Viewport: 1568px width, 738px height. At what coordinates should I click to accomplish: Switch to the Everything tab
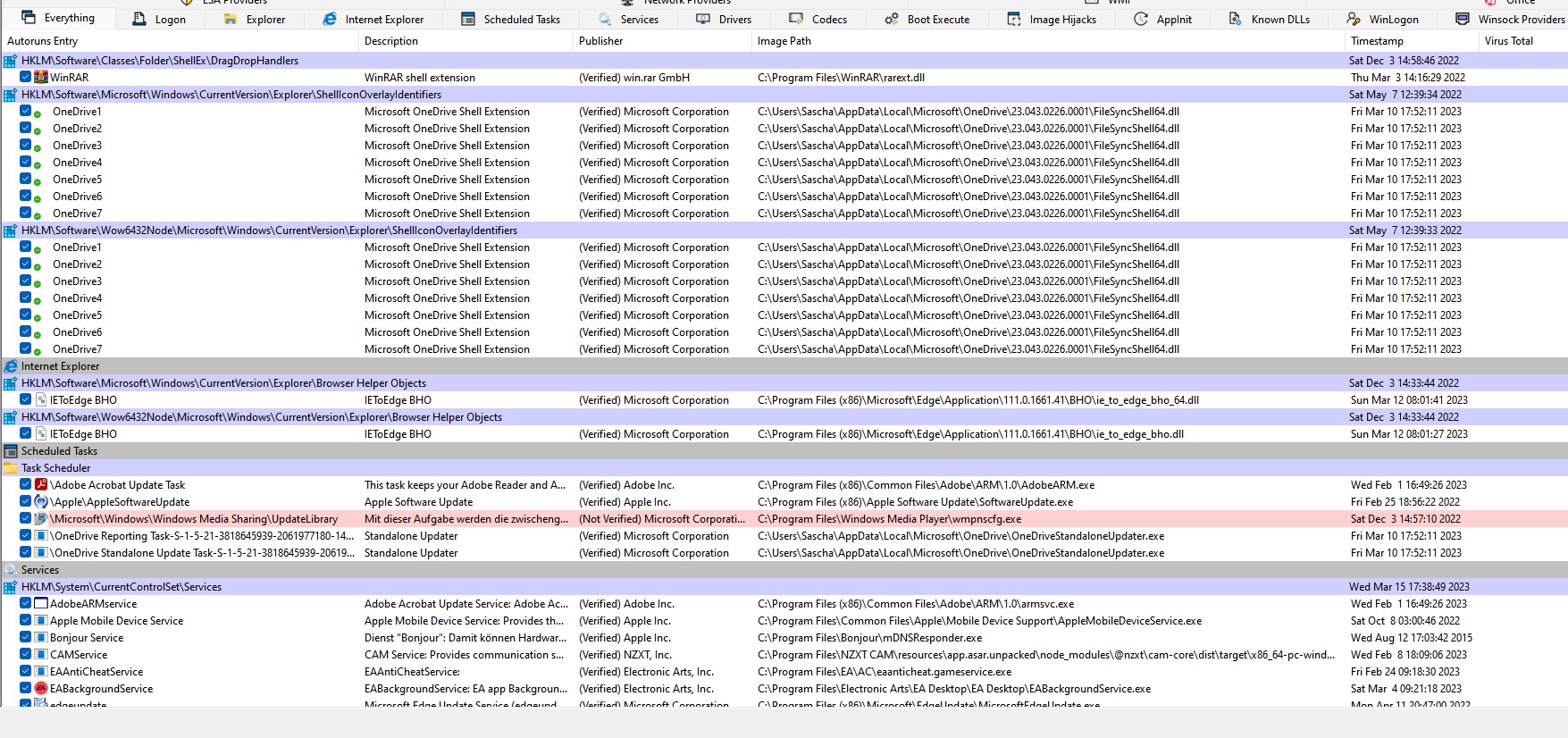(58, 18)
